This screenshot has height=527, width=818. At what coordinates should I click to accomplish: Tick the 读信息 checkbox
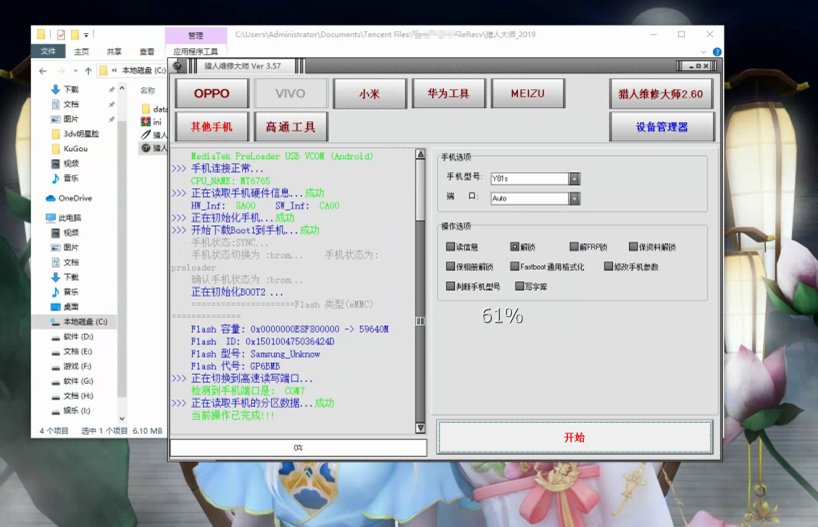pyautogui.click(x=450, y=246)
